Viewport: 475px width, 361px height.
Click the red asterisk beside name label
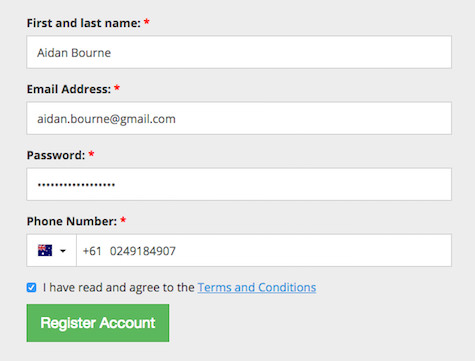146,22
